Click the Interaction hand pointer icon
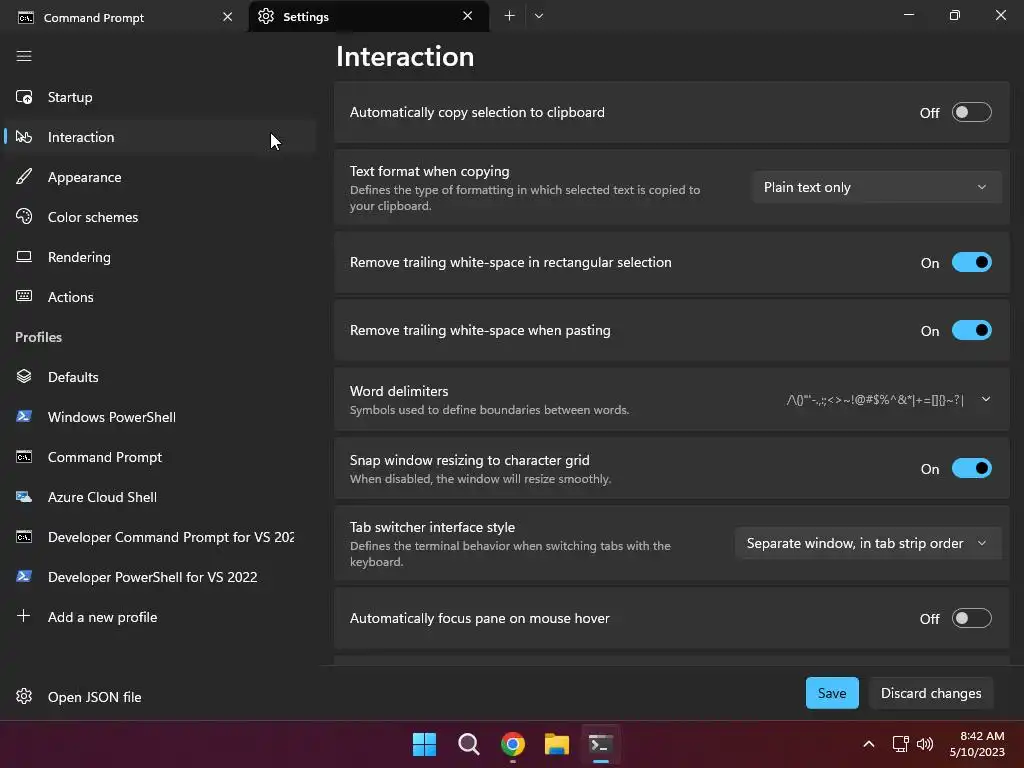 click(x=24, y=137)
